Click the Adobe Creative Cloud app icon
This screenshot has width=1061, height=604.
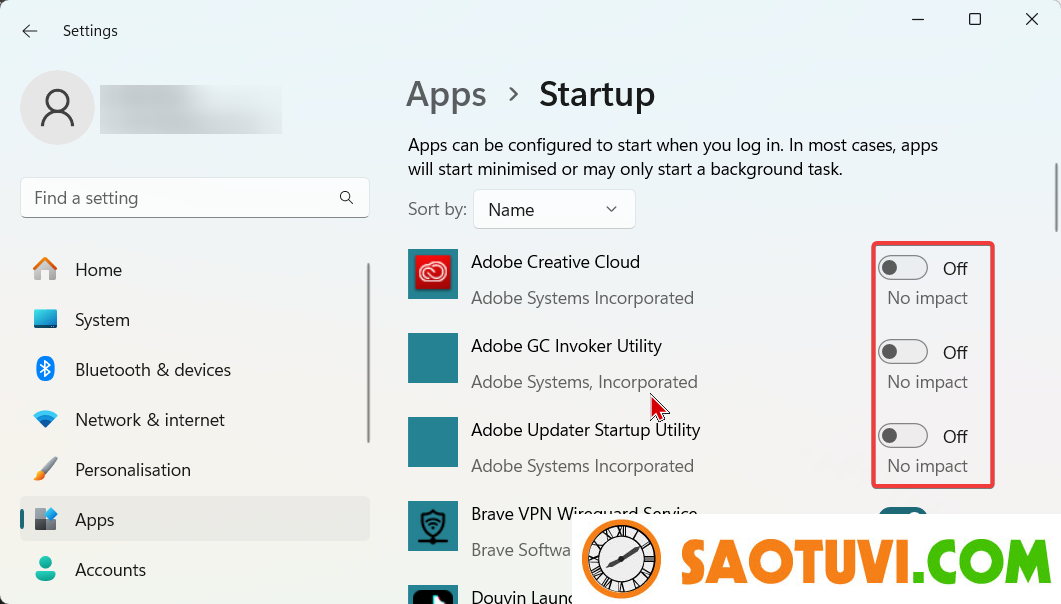tap(433, 274)
